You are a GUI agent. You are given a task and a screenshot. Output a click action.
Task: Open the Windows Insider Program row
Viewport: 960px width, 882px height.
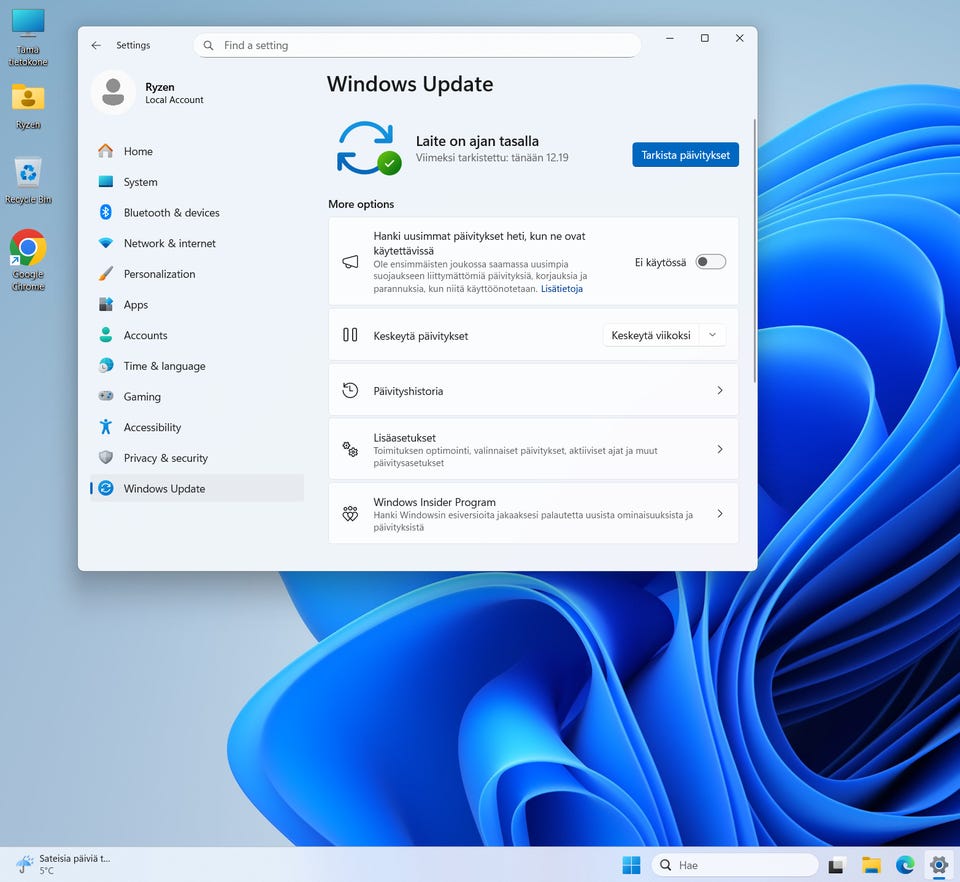[533, 514]
